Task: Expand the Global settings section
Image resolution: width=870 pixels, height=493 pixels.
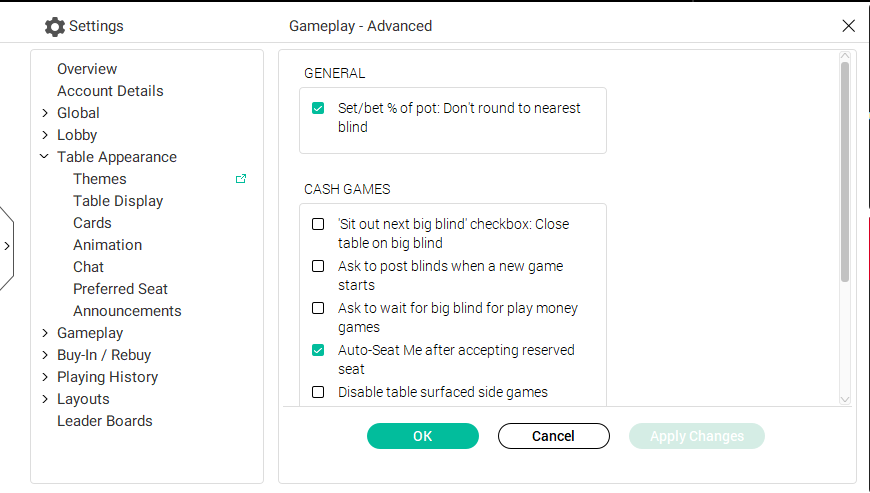Action: click(45, 113)
